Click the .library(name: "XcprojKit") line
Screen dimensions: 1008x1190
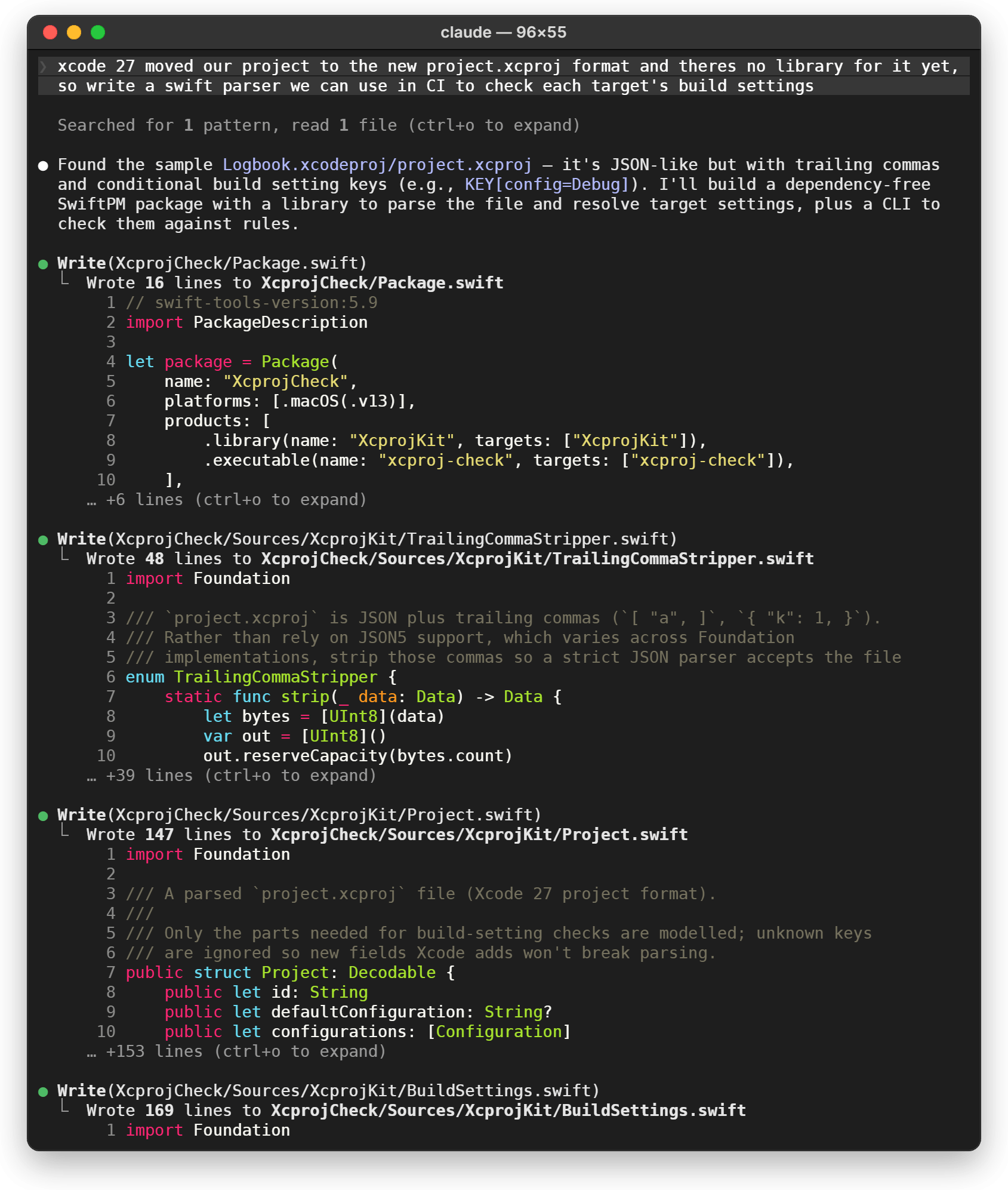455,441
